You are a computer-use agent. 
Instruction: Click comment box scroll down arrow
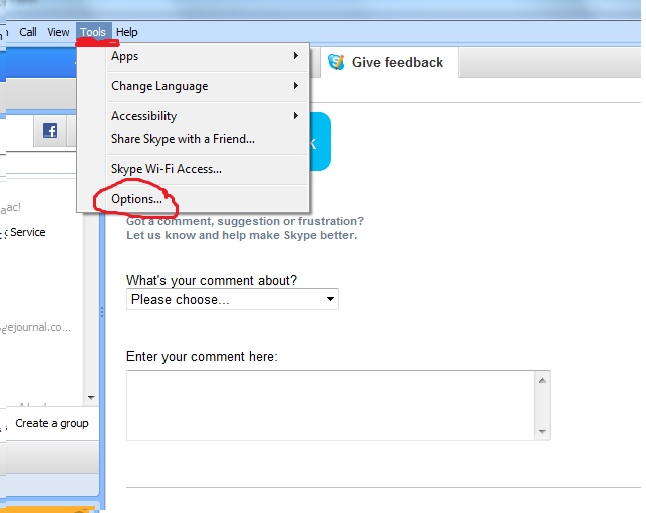click(542, 431)
